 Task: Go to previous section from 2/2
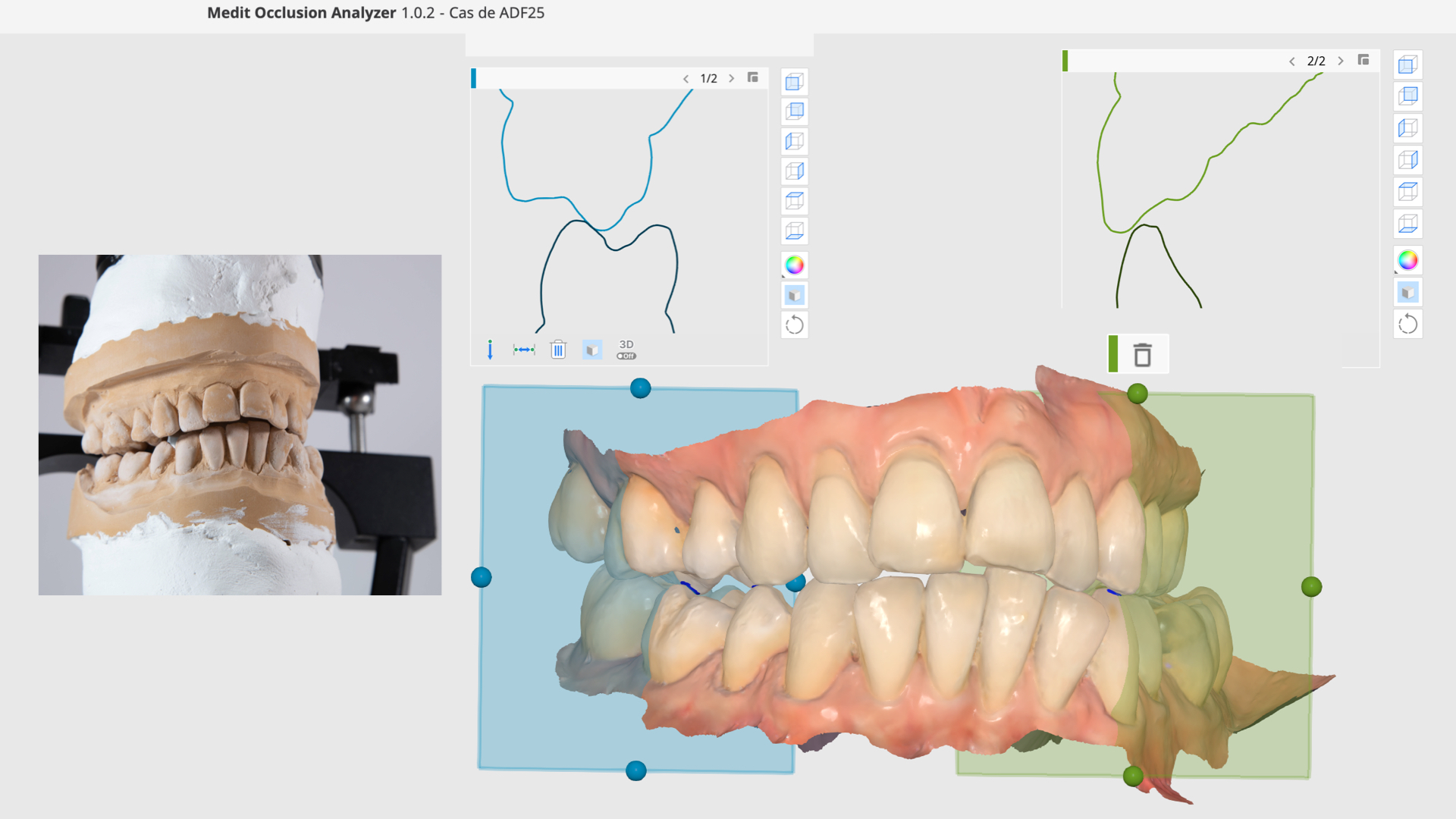[1291, 61]
